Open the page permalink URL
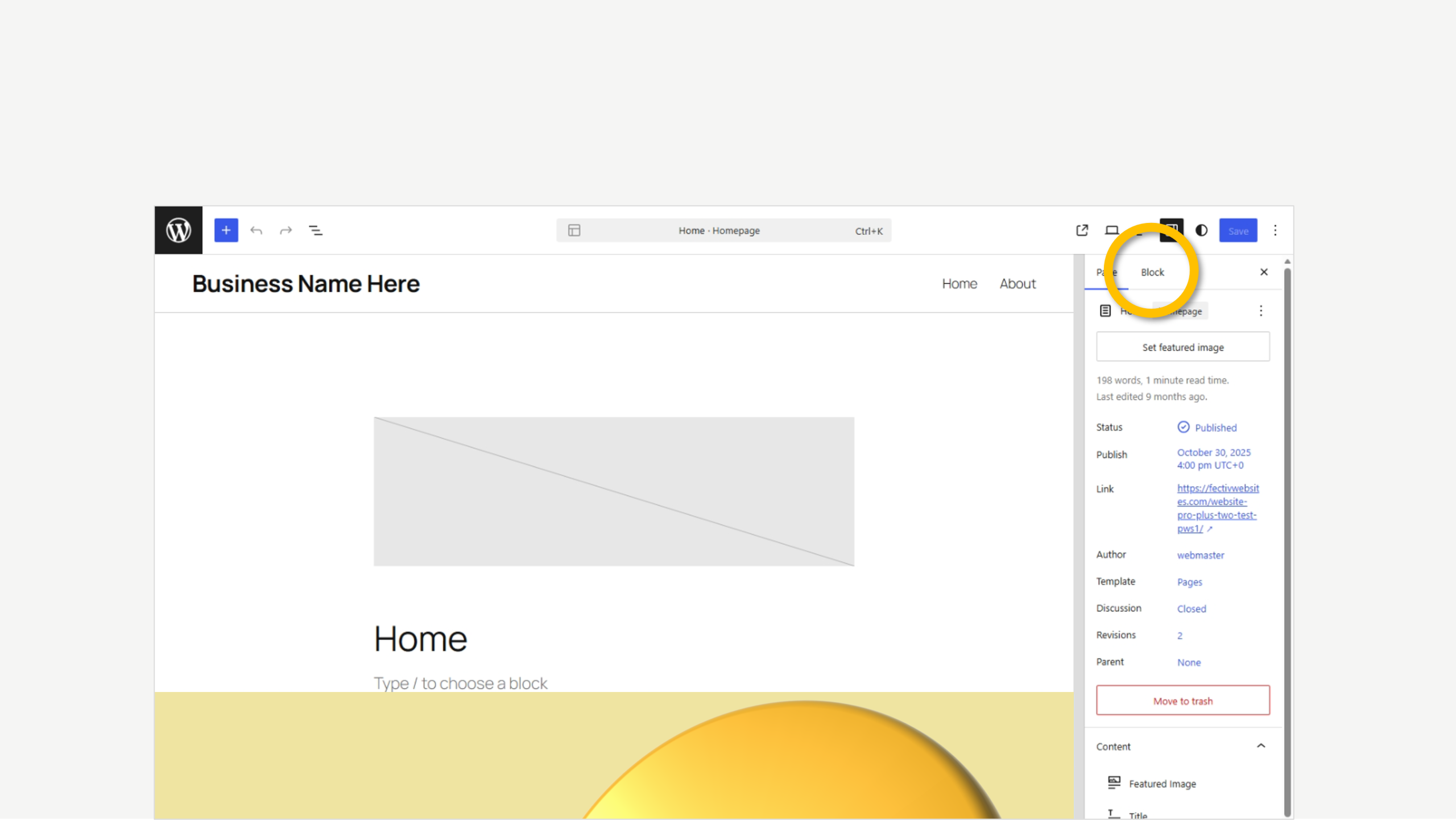 tap(1218, 508)
